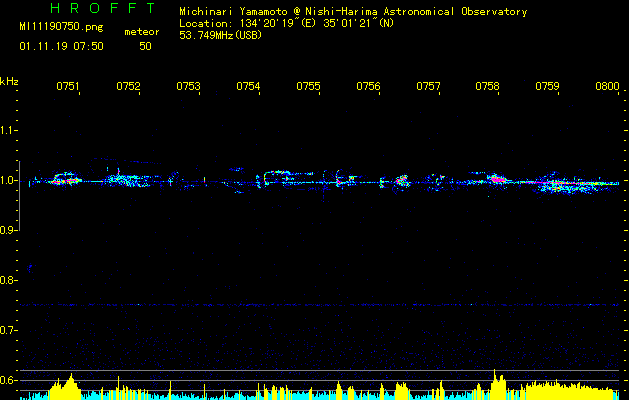This screenshot has height=400, width=629.
Task: Click the meteor count value 50
Action: (x=145, y=47)
